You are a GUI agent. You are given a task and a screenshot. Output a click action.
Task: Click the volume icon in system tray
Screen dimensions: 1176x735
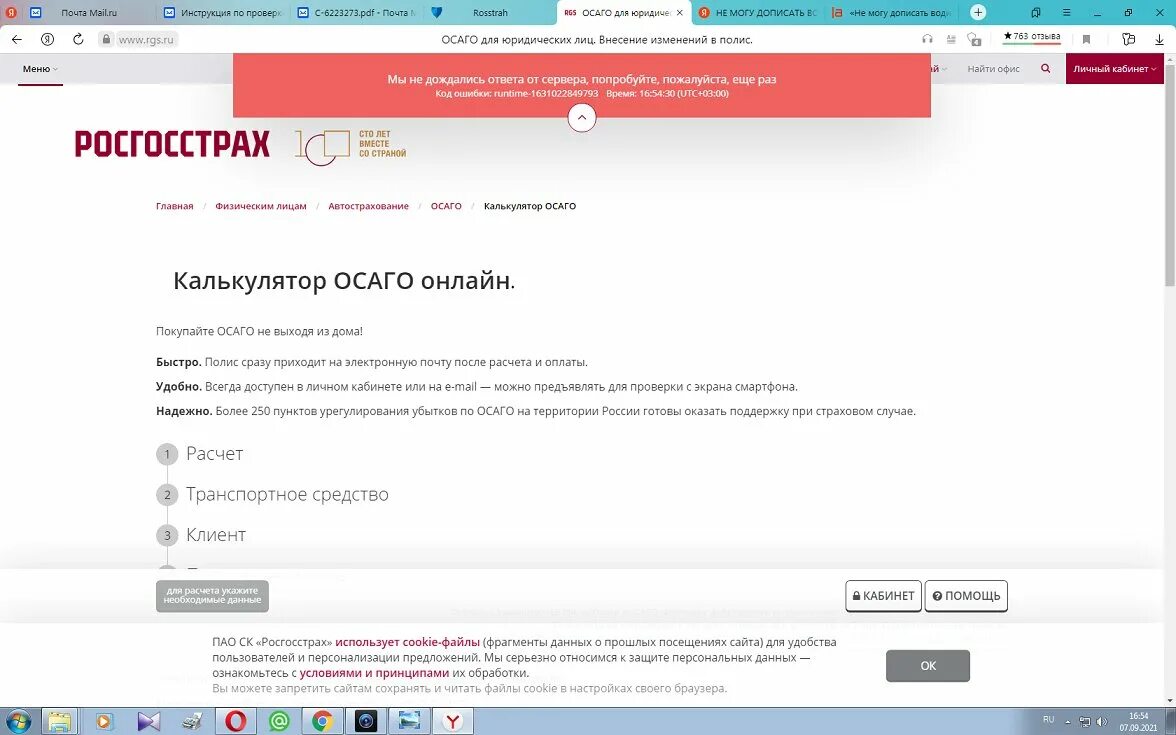tap(1101, 722)
